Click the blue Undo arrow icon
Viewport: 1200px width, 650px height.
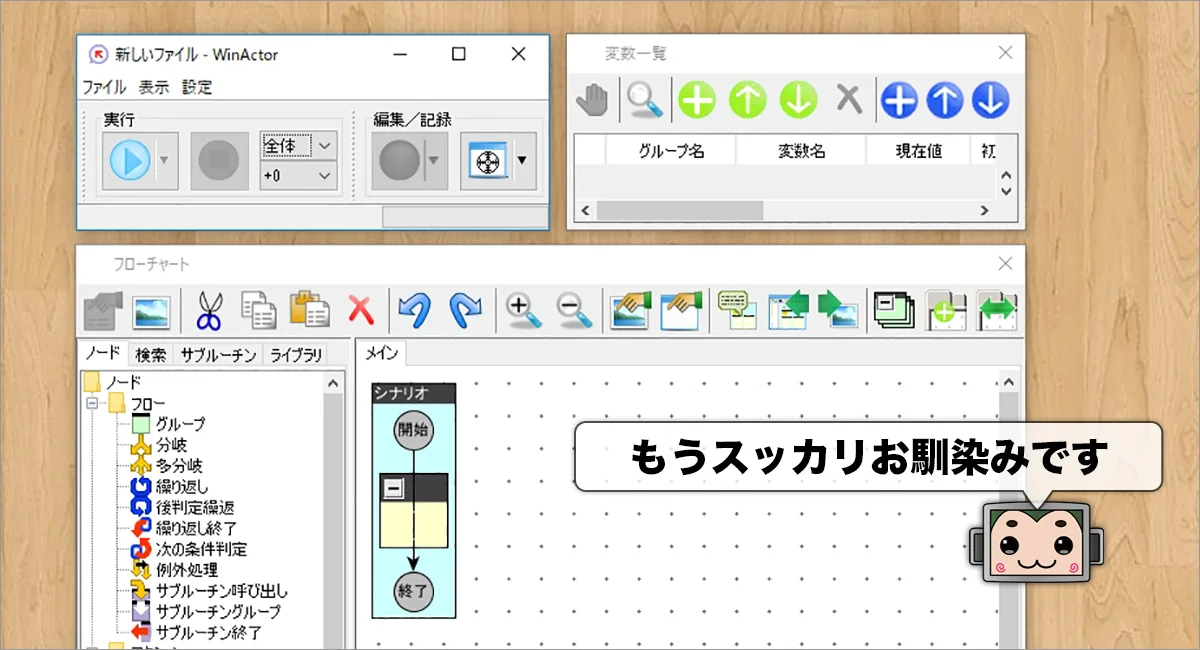coord(414,310)
